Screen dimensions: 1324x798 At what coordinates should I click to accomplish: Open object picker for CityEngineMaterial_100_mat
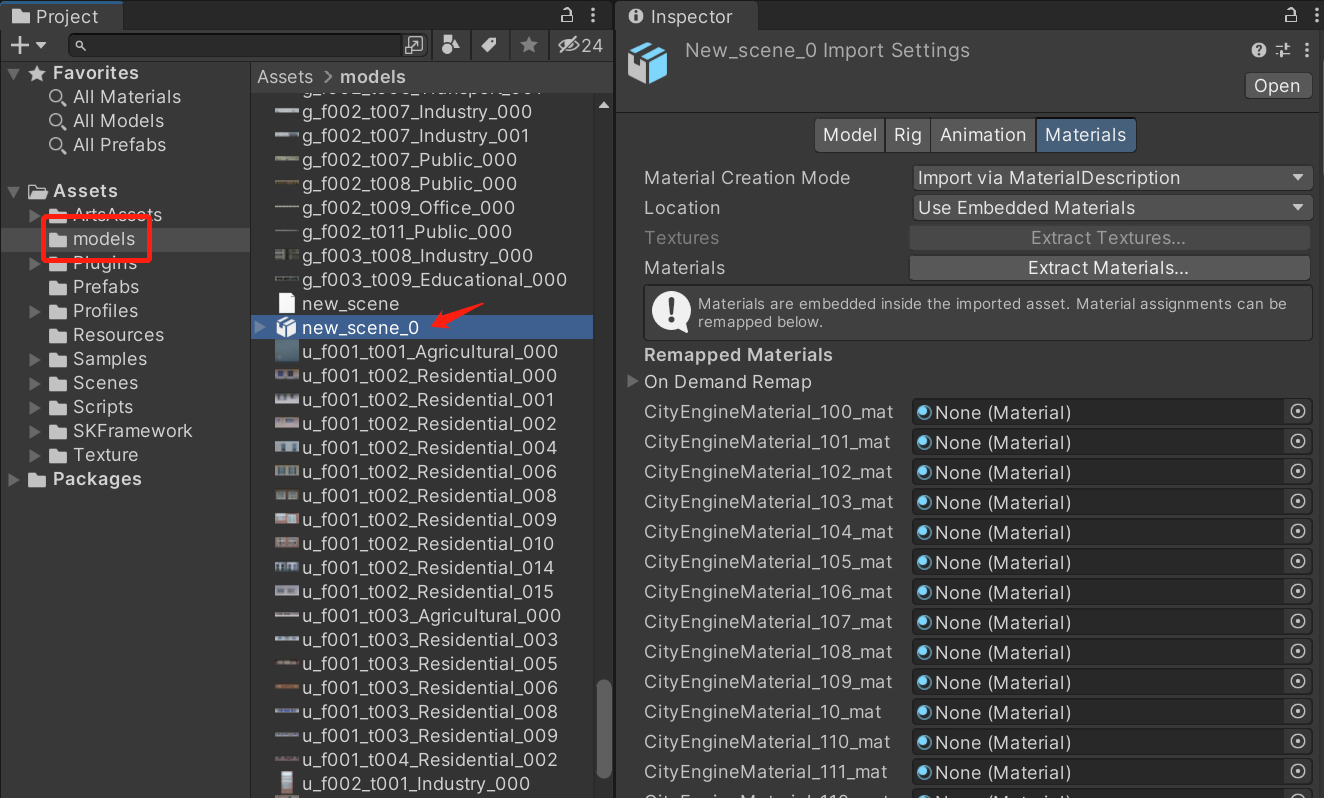(1298, 412)
